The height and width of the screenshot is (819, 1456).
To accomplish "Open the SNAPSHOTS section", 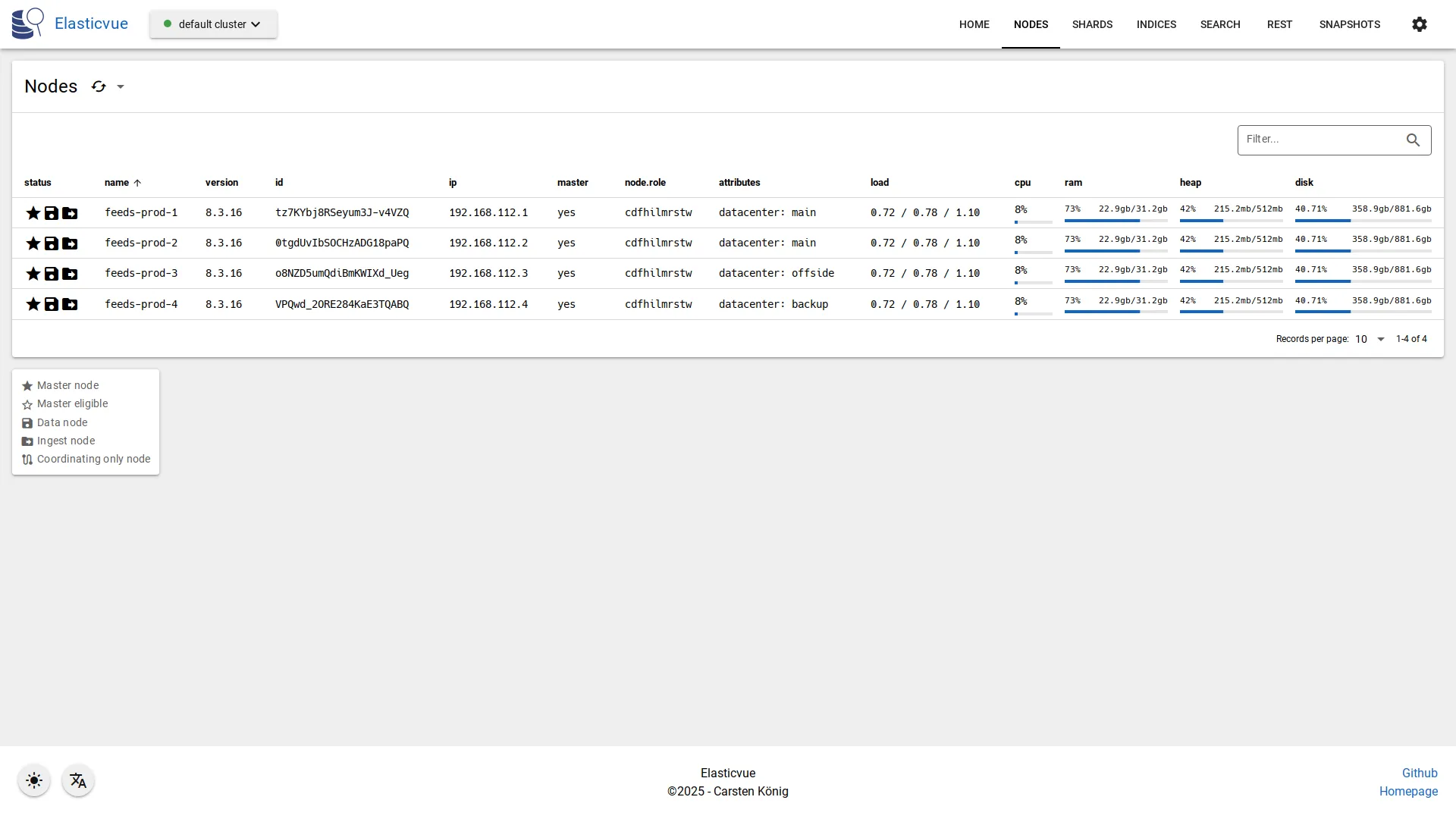I will (1350, 24).
